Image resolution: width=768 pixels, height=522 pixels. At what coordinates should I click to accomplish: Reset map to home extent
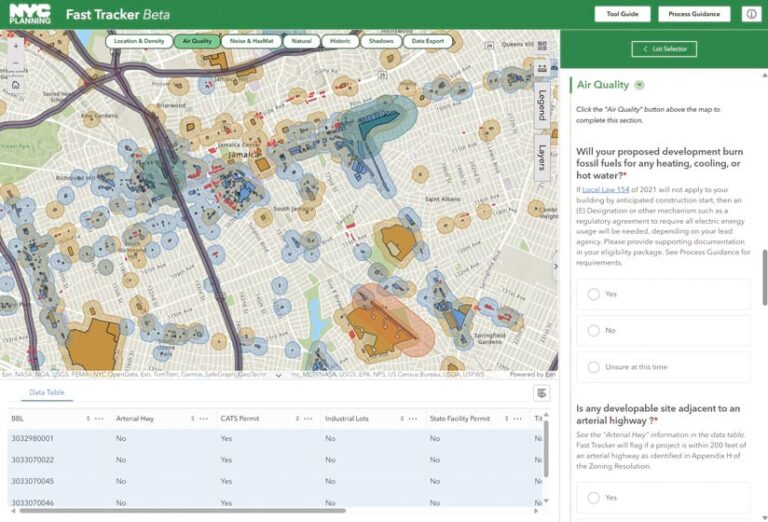[16, 84]
